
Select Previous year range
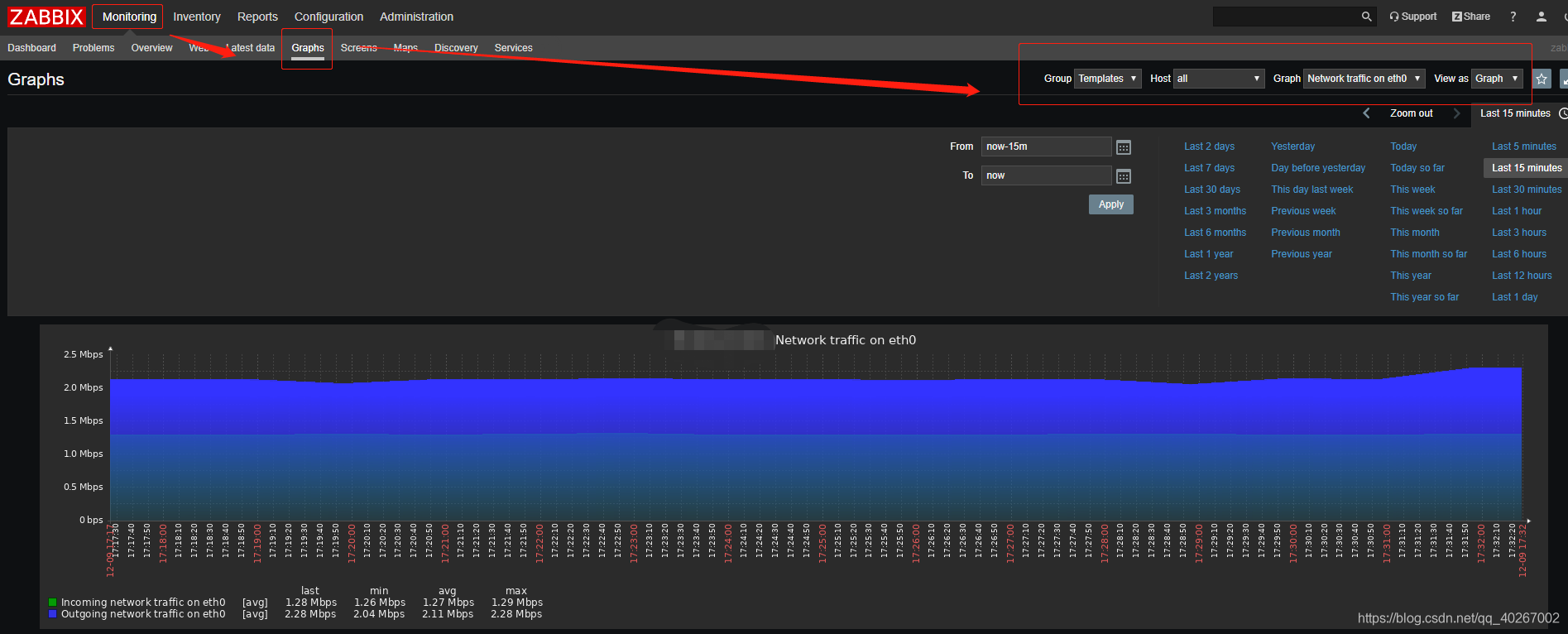coord(1302,254)
